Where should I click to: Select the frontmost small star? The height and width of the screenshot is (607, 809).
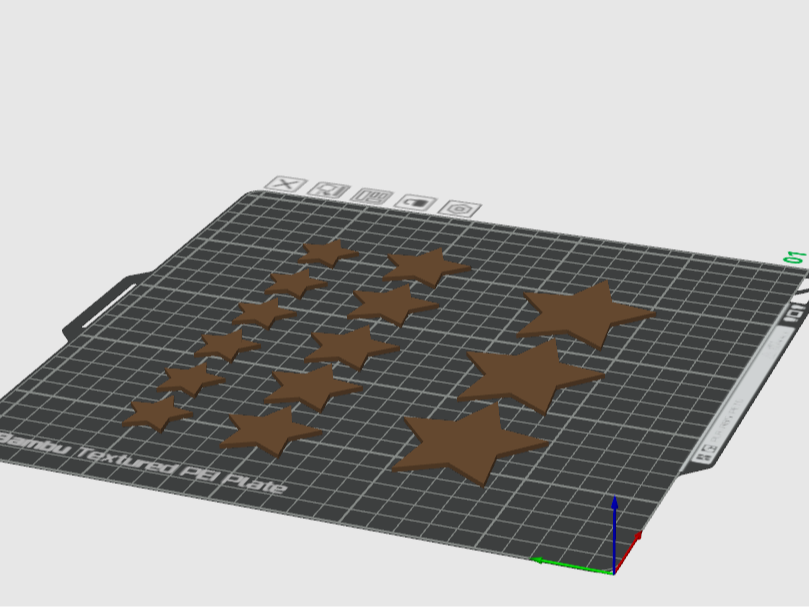pyautogui.click(x=157, y=413)
